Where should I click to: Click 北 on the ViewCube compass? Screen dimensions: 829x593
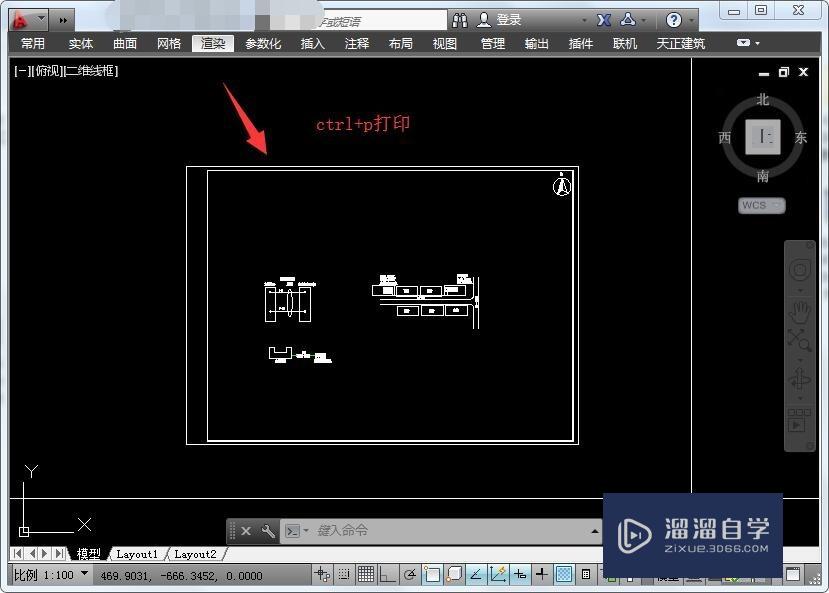tap(762, 99)
